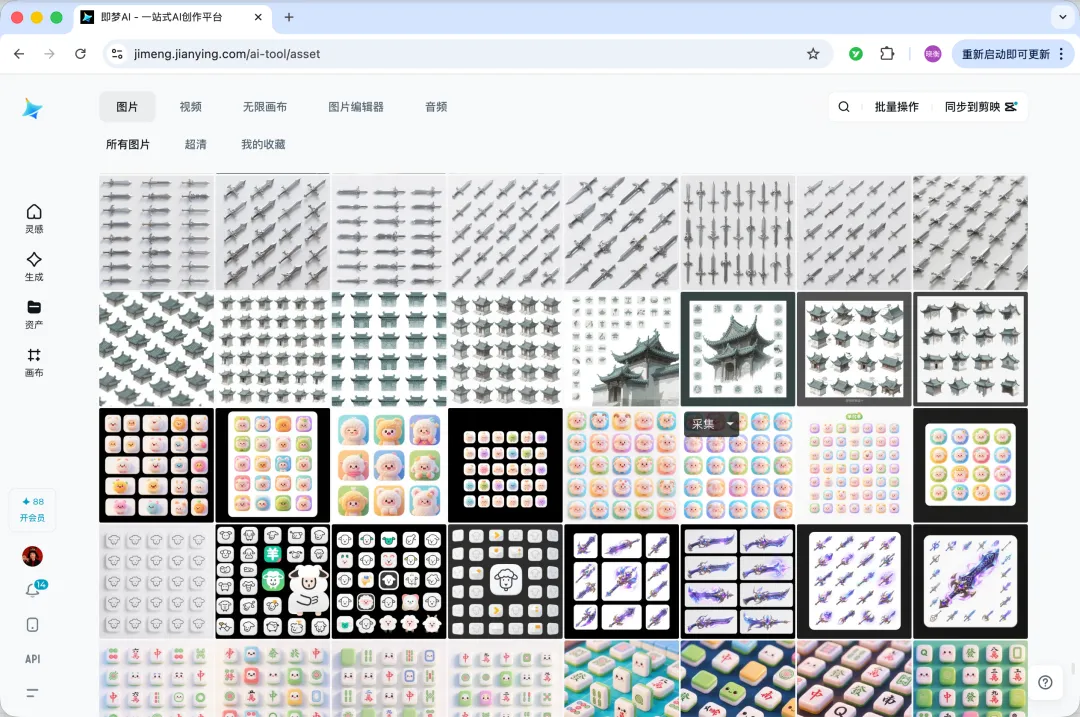
Task: Open the 画布 (Canvas) sidebar icon
Action: click(x=34, y=362)
